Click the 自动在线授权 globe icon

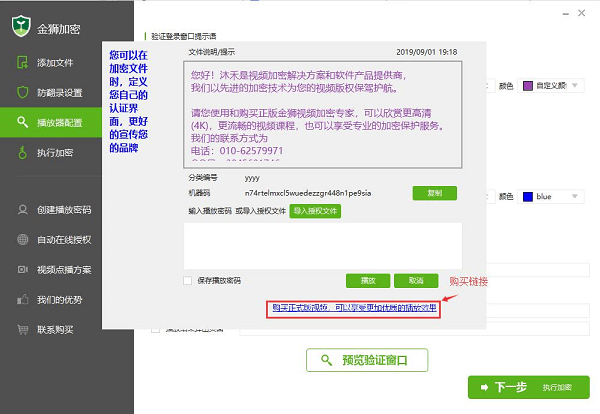coord(23,240)
